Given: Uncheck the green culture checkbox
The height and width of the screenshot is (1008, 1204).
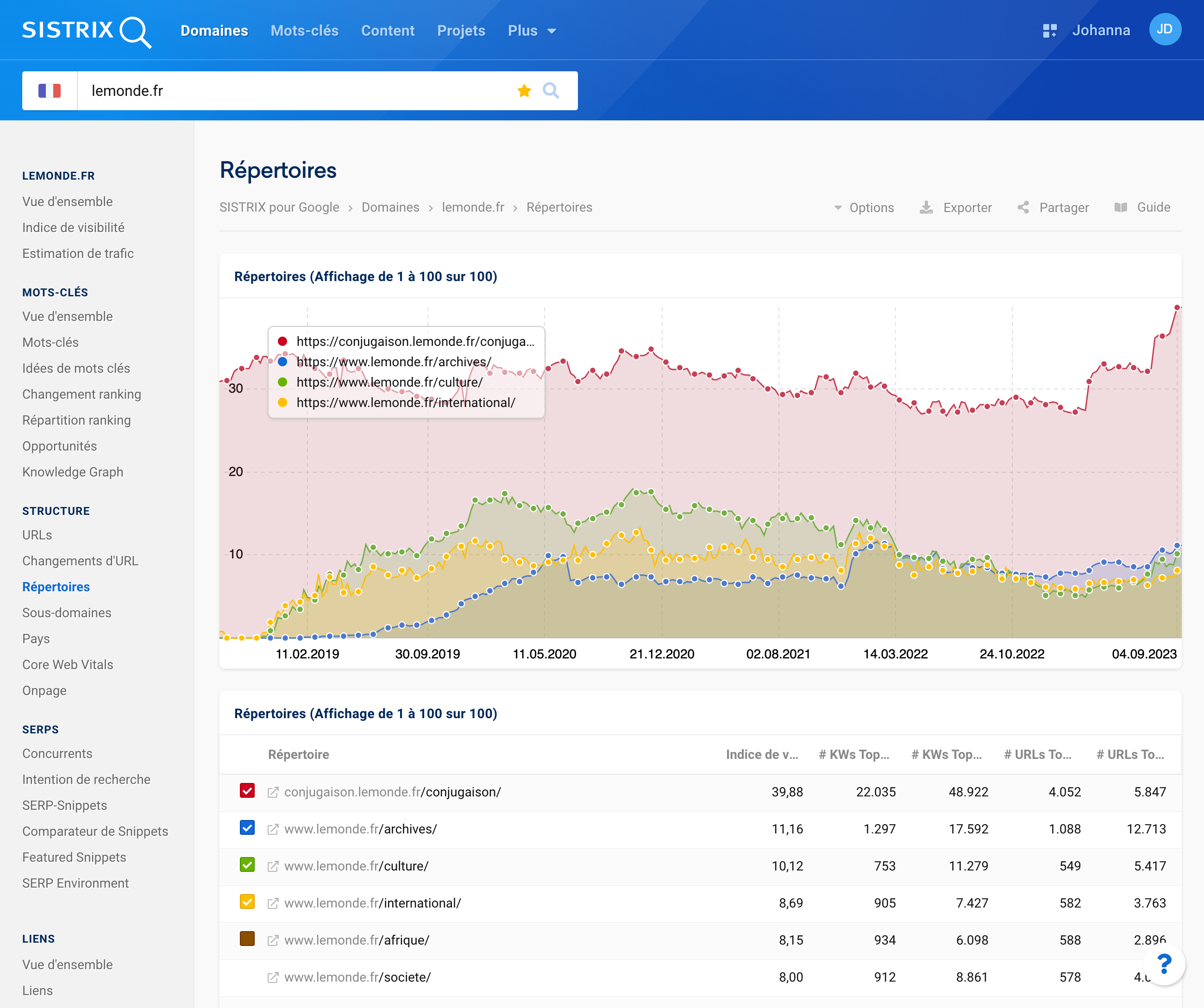Looking at the screenshot, I should point(247,864).
